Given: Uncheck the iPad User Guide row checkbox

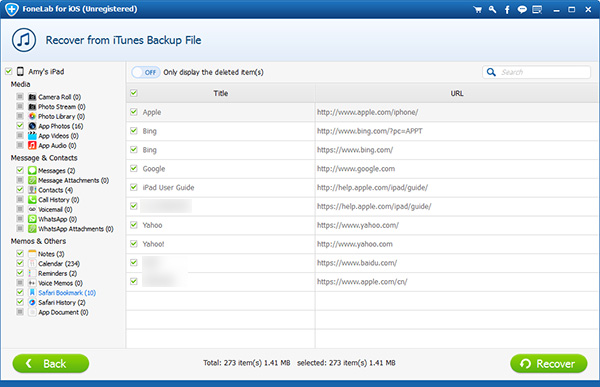Looking at the screenshot, I should tap(134, 187).
